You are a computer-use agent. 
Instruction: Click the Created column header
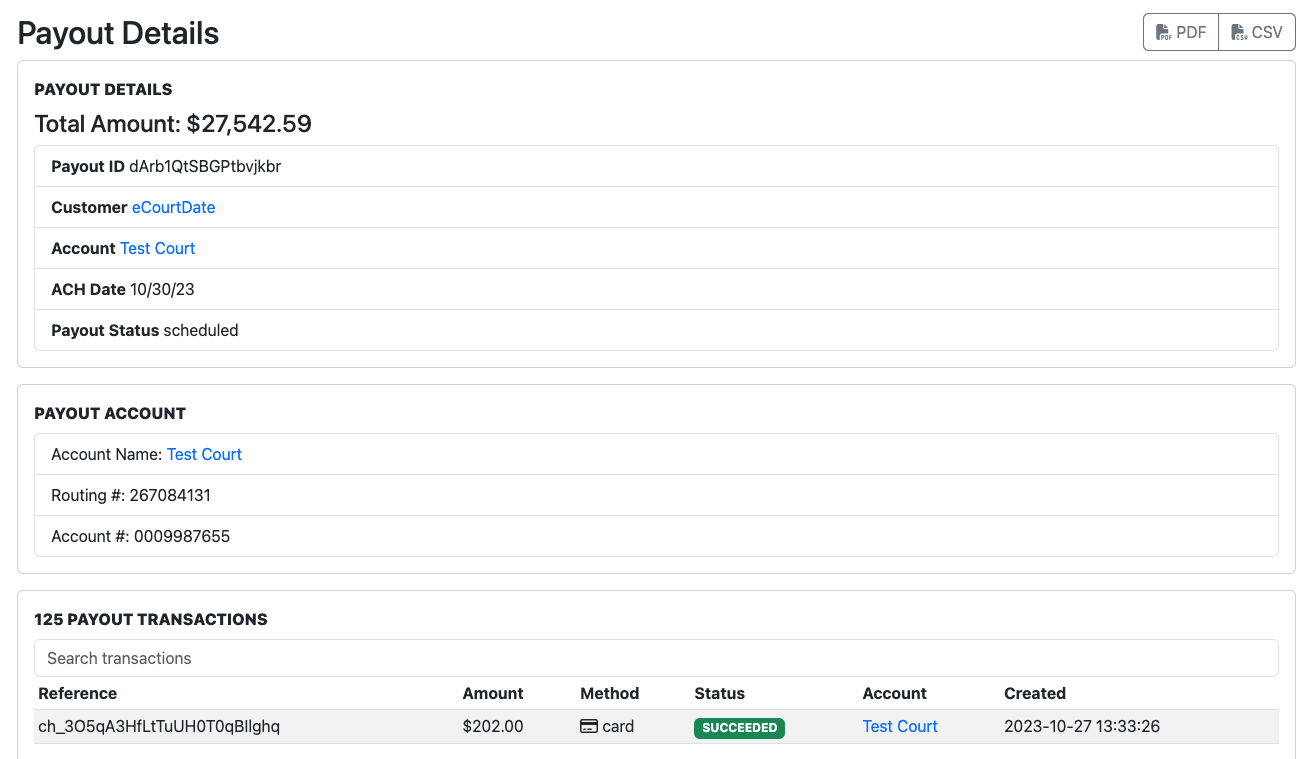coord(1034,693)
